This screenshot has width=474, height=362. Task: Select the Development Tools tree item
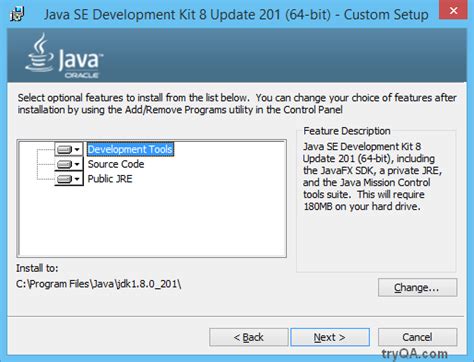point(130,149)
